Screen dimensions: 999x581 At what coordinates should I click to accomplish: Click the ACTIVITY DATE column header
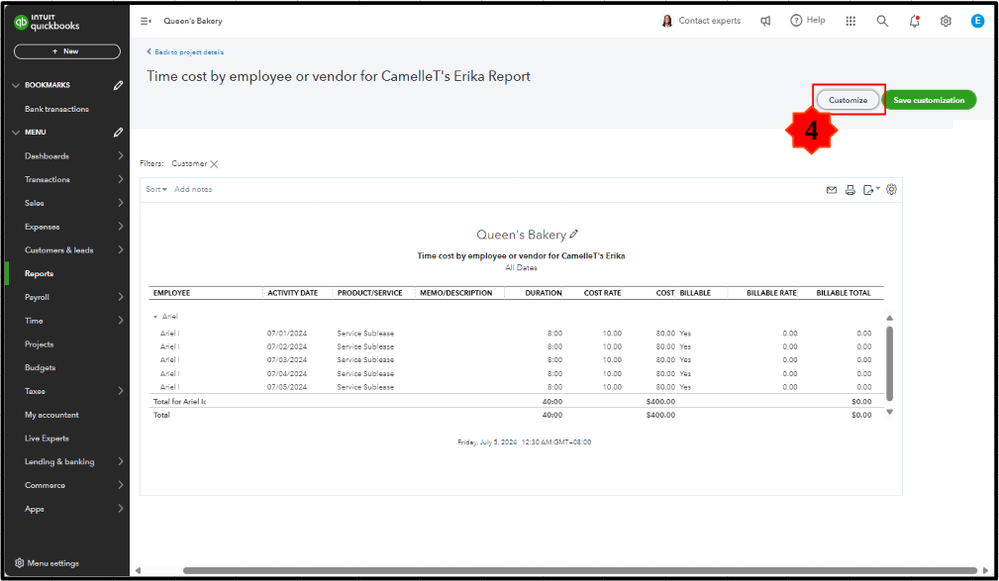pyautogui.click(x=292, y=293)
